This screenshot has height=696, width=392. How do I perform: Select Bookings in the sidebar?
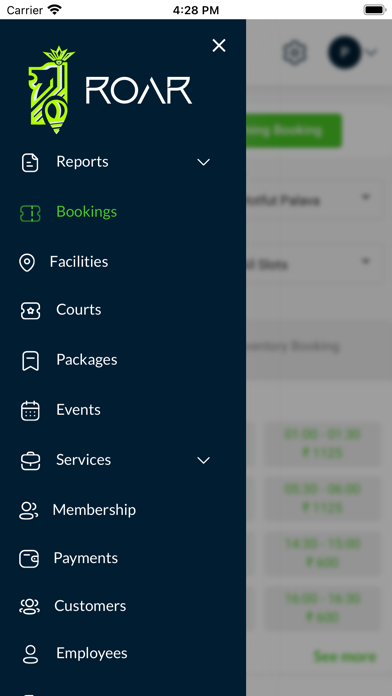(x=87, y=212)
